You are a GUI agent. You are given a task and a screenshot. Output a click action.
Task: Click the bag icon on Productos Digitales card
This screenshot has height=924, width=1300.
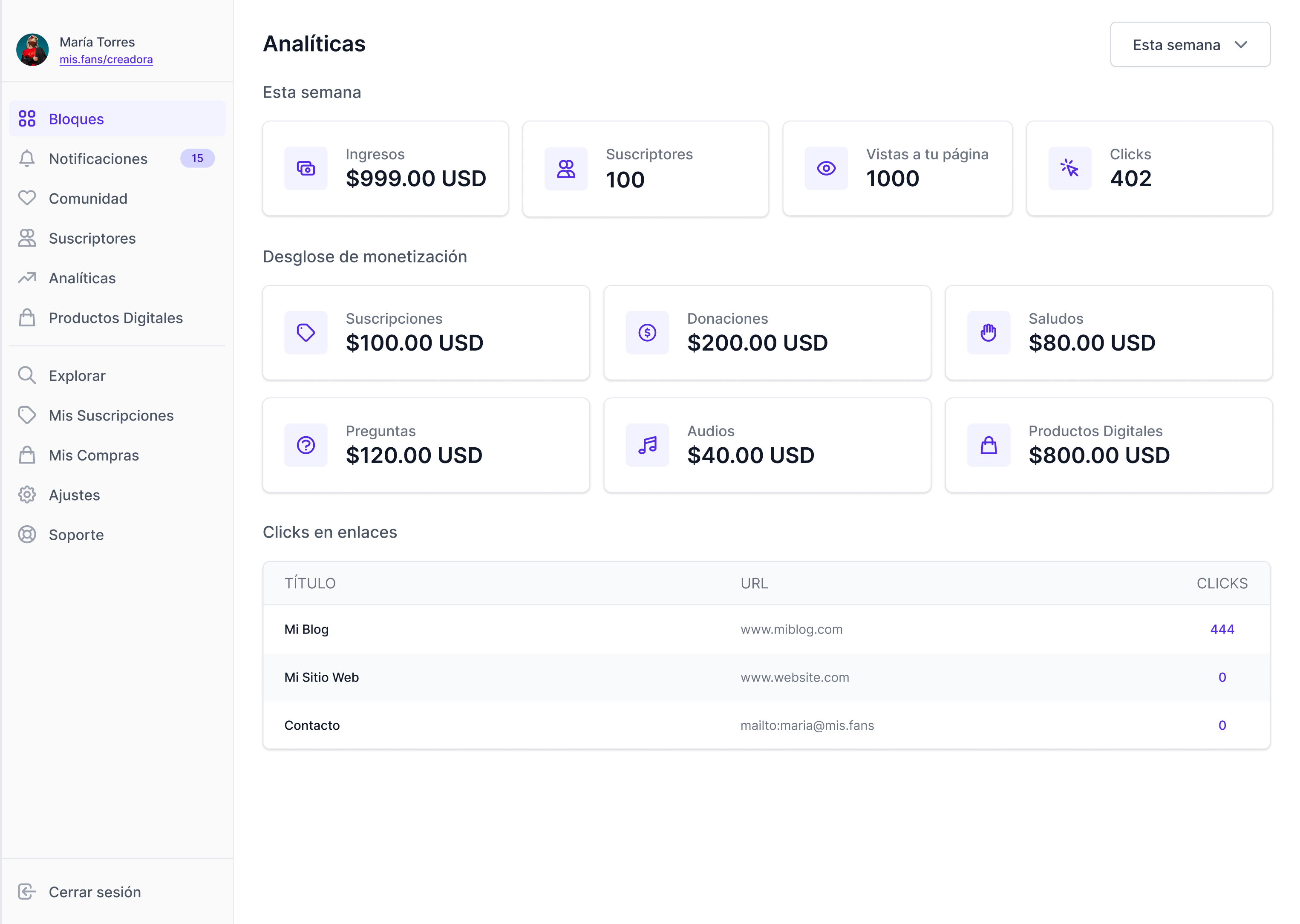(989, 446)
